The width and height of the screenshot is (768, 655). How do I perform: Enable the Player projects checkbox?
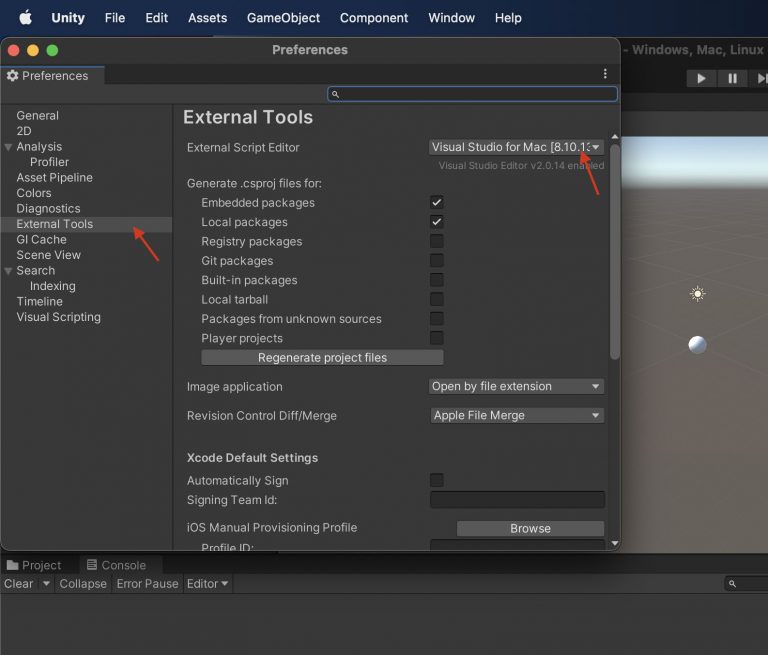436,338
